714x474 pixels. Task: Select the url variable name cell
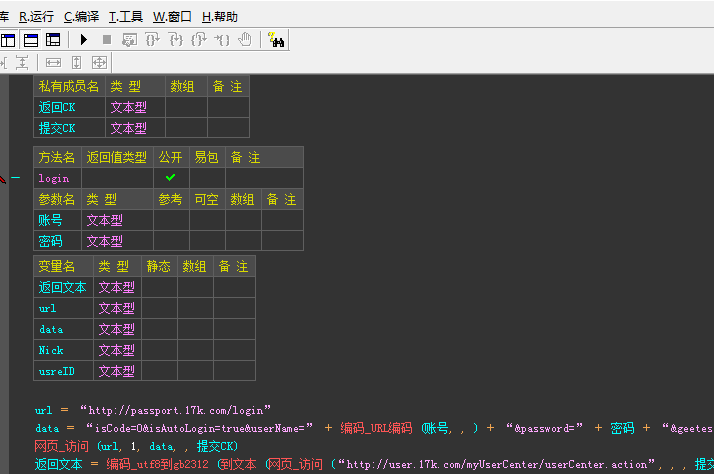click(x=63, y=308)
